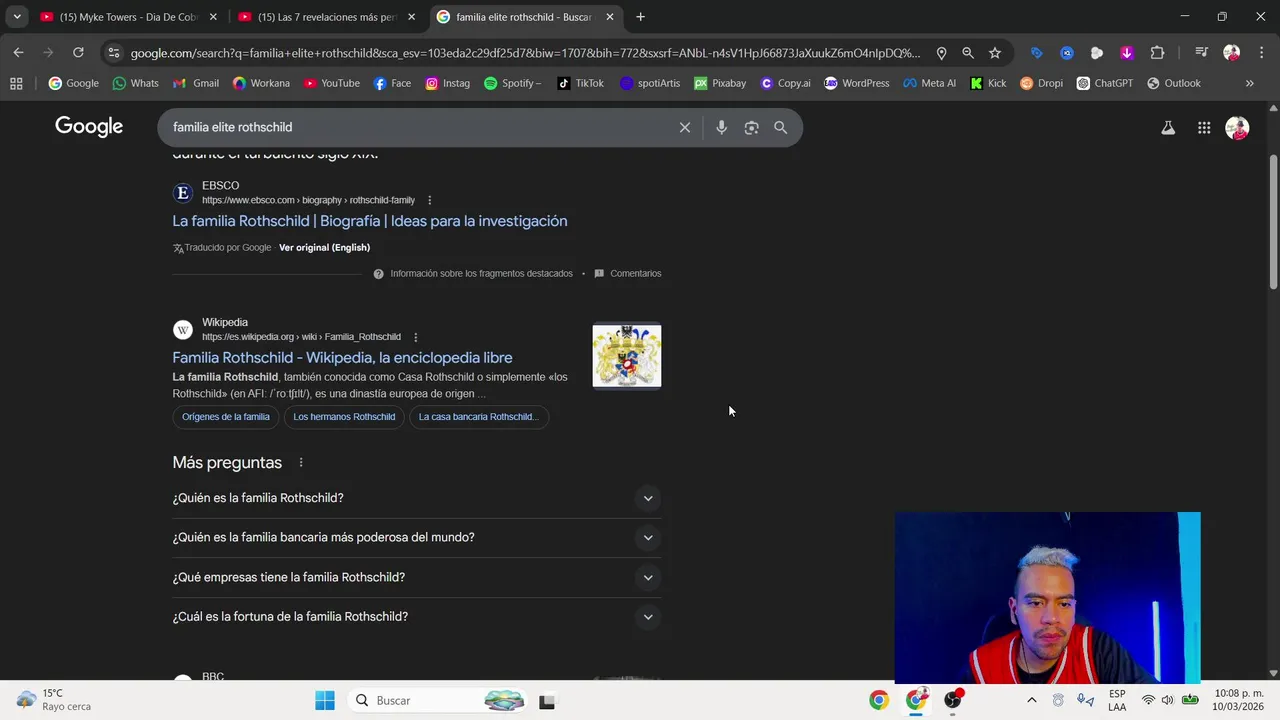Click the Comentarios link
The width and height of the screenshot is (1280, 720).
coord(635,273)
